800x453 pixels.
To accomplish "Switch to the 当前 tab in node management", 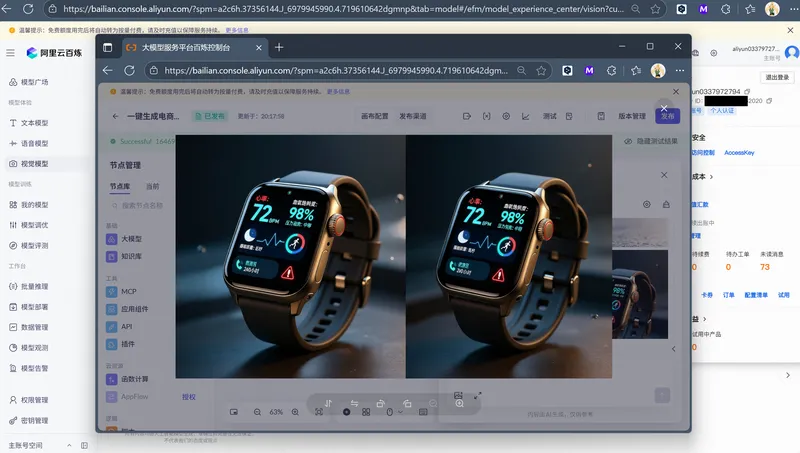I will [x=153, y=186].
